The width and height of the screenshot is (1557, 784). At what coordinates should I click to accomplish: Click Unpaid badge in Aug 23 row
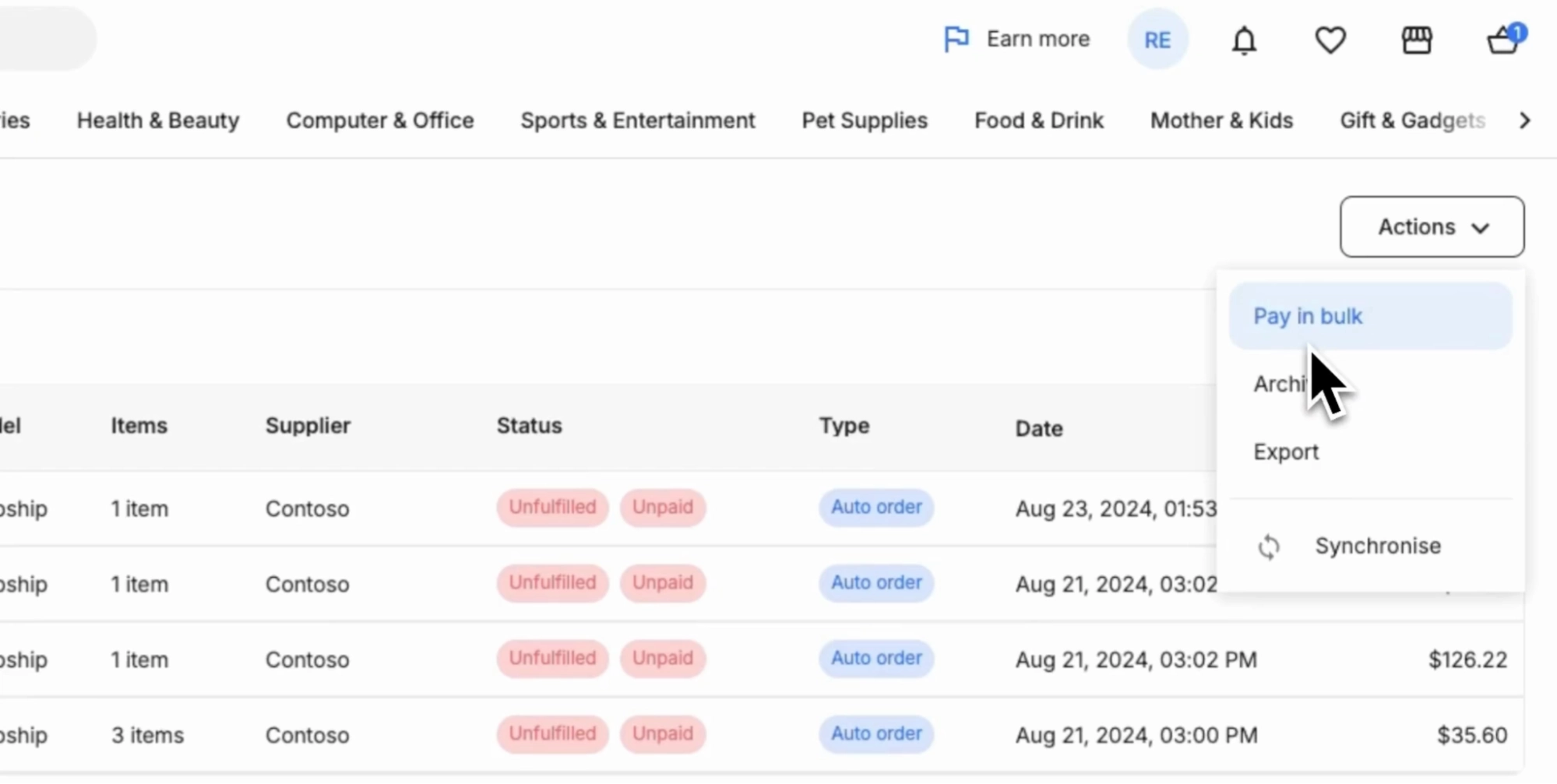coord(663,507)
